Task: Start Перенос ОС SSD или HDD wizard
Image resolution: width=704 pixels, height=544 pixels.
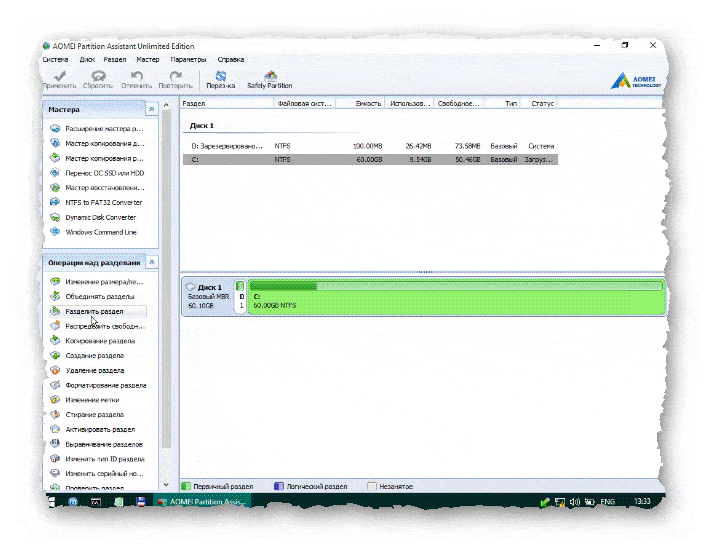Action: (97, 173)
